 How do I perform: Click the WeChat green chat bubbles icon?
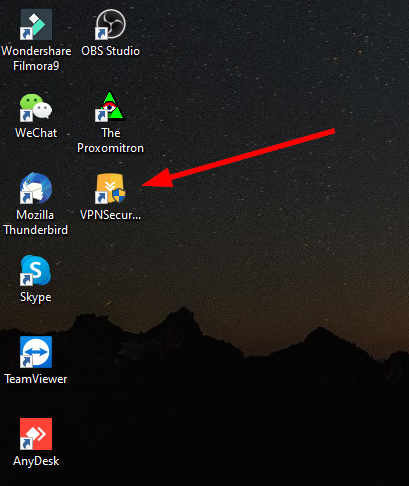click(36, 107)
